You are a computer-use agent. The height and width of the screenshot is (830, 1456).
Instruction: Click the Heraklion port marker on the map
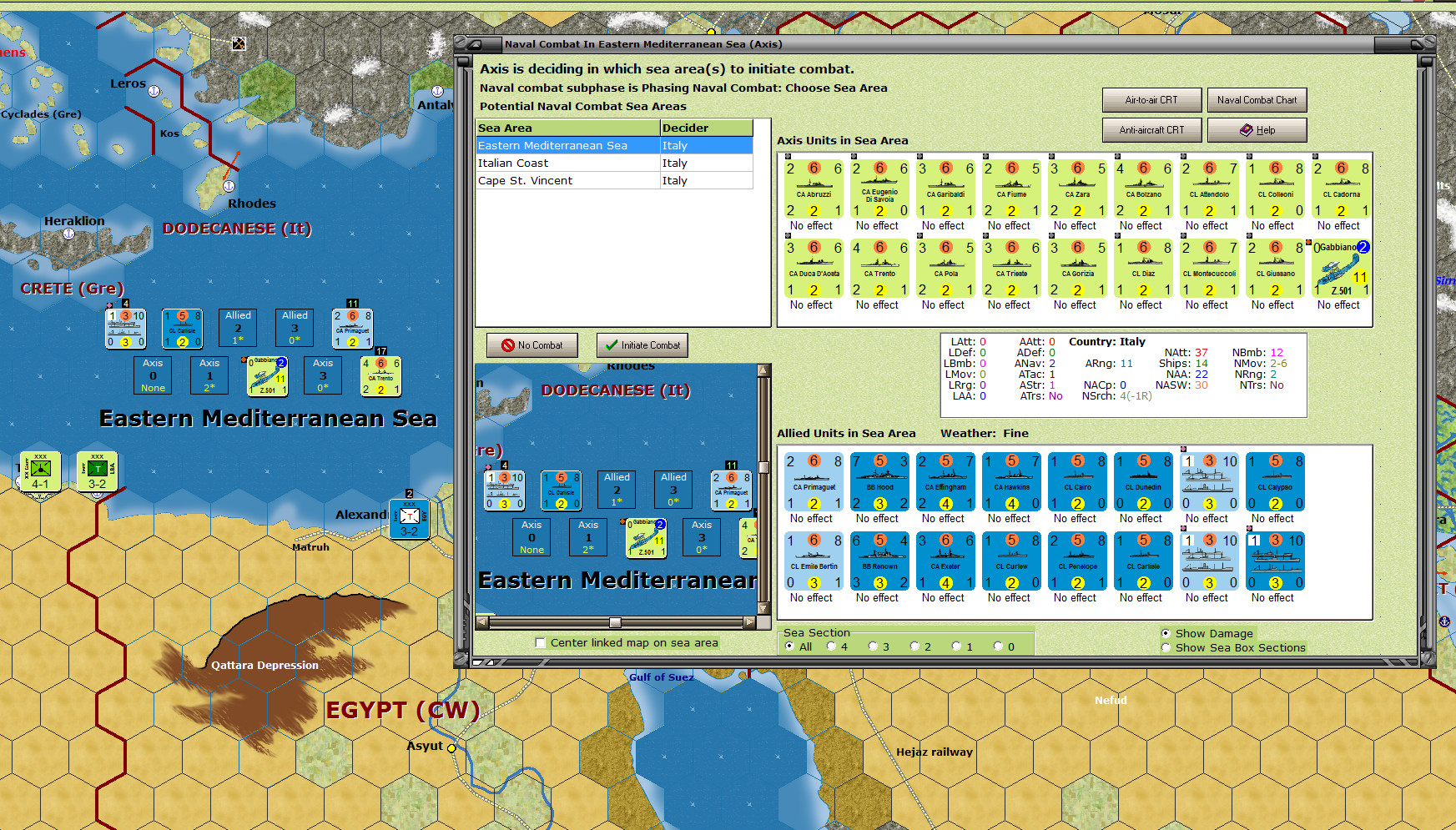point(68,234)
